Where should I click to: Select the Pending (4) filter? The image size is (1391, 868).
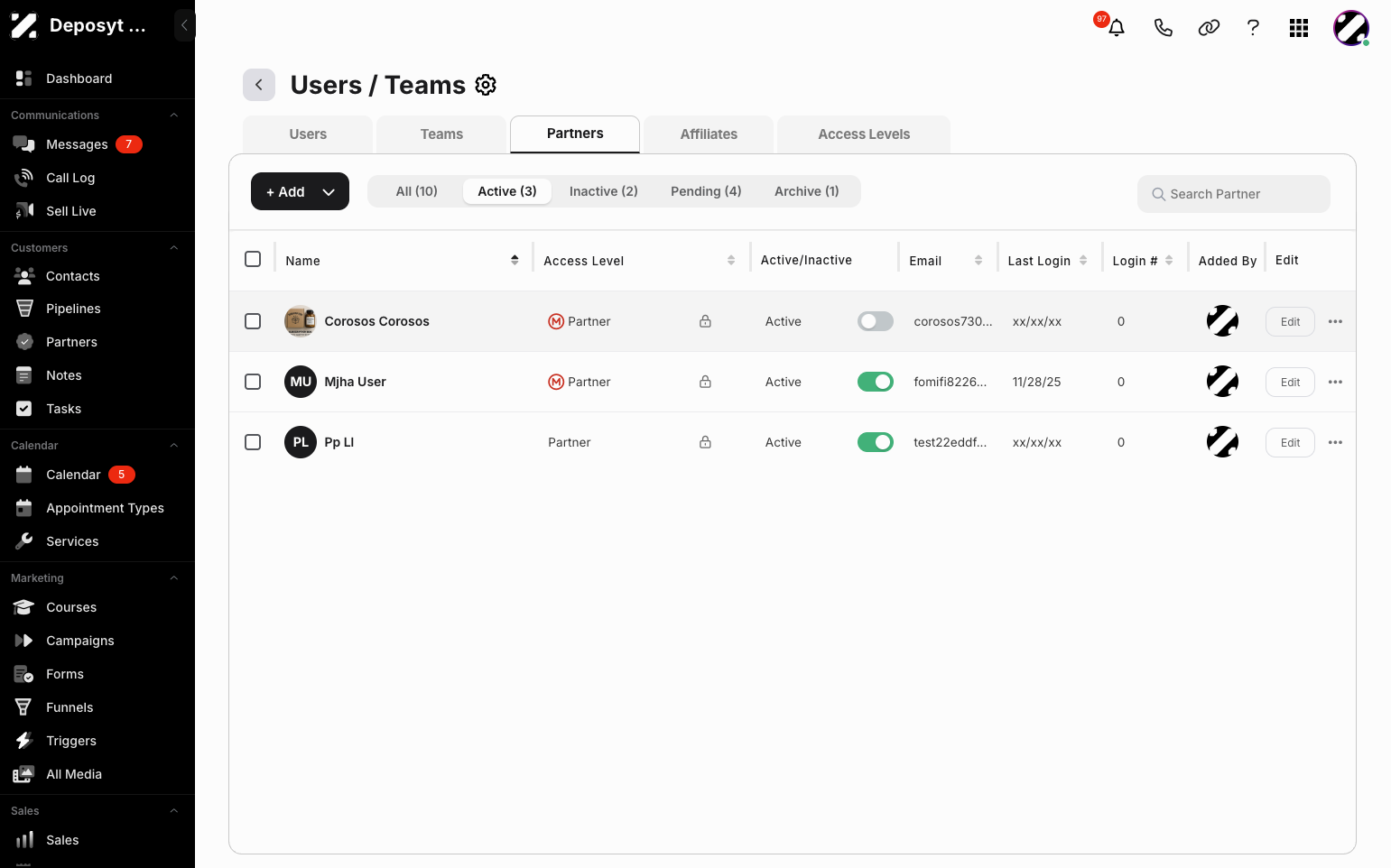(x=706, y=191)
